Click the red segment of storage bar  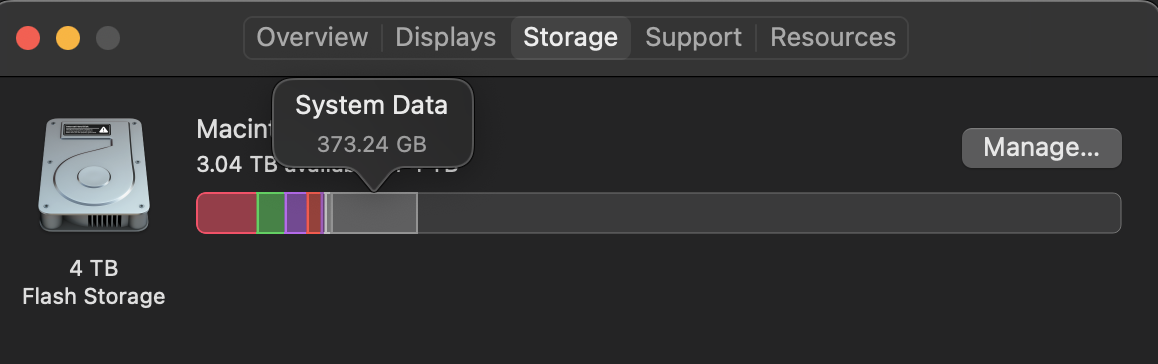tap(227, 213)
